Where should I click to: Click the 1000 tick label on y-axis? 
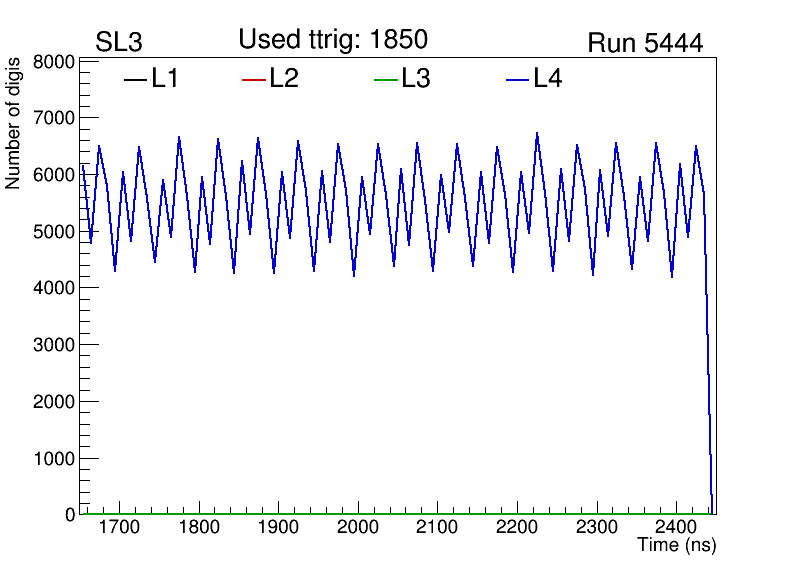coord(56,459)
